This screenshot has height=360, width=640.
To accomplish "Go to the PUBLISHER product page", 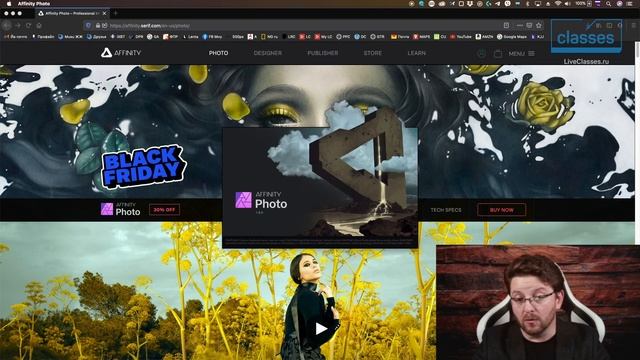I will coord(322,53).
